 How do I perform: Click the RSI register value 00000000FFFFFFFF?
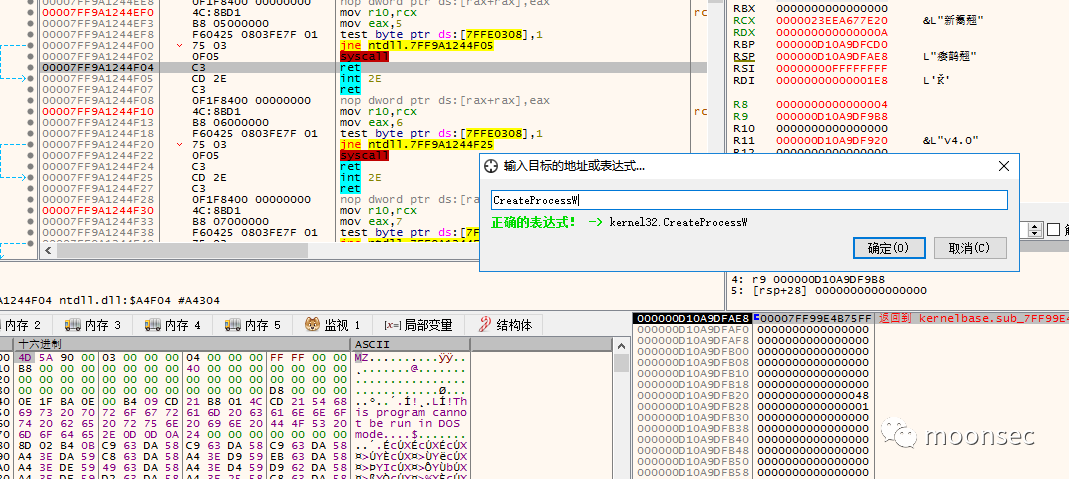[832, 68]
